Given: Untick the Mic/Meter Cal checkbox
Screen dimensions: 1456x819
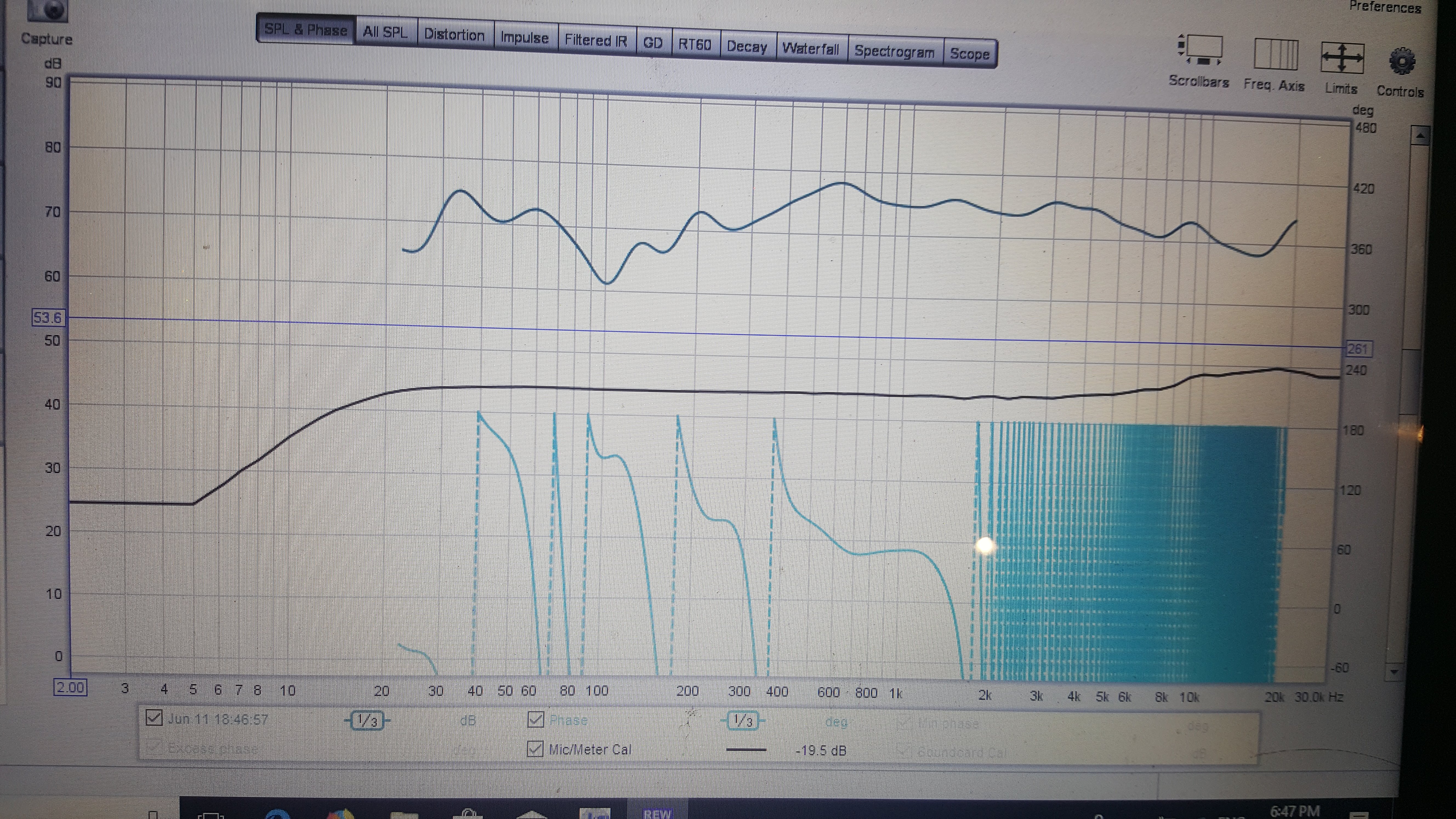Looking at the screenshot, I should 535,749.
